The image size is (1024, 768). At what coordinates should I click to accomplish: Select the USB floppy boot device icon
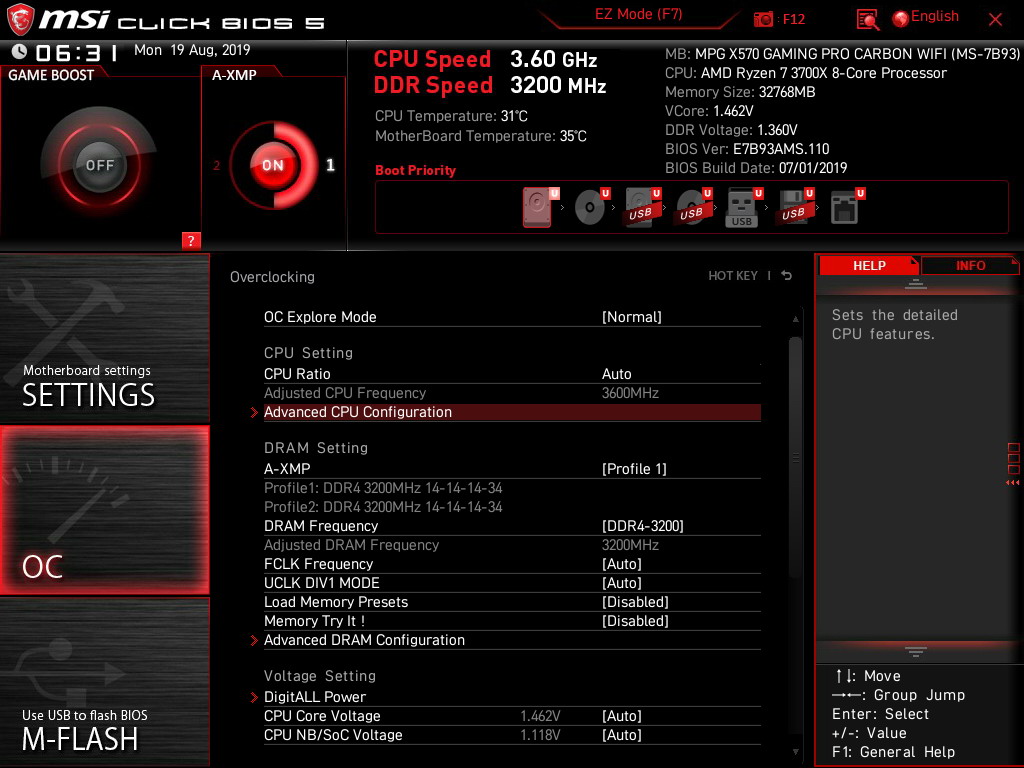point(793,207)
